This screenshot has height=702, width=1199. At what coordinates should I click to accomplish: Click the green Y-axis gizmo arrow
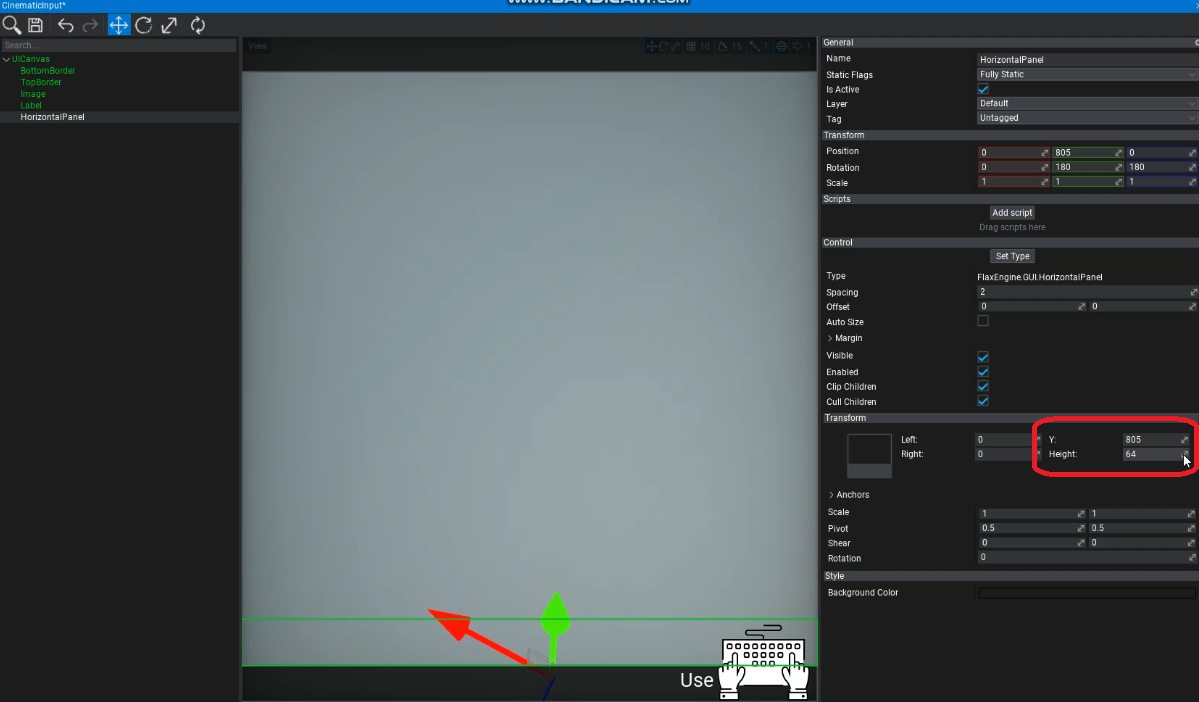click(556, 614)
